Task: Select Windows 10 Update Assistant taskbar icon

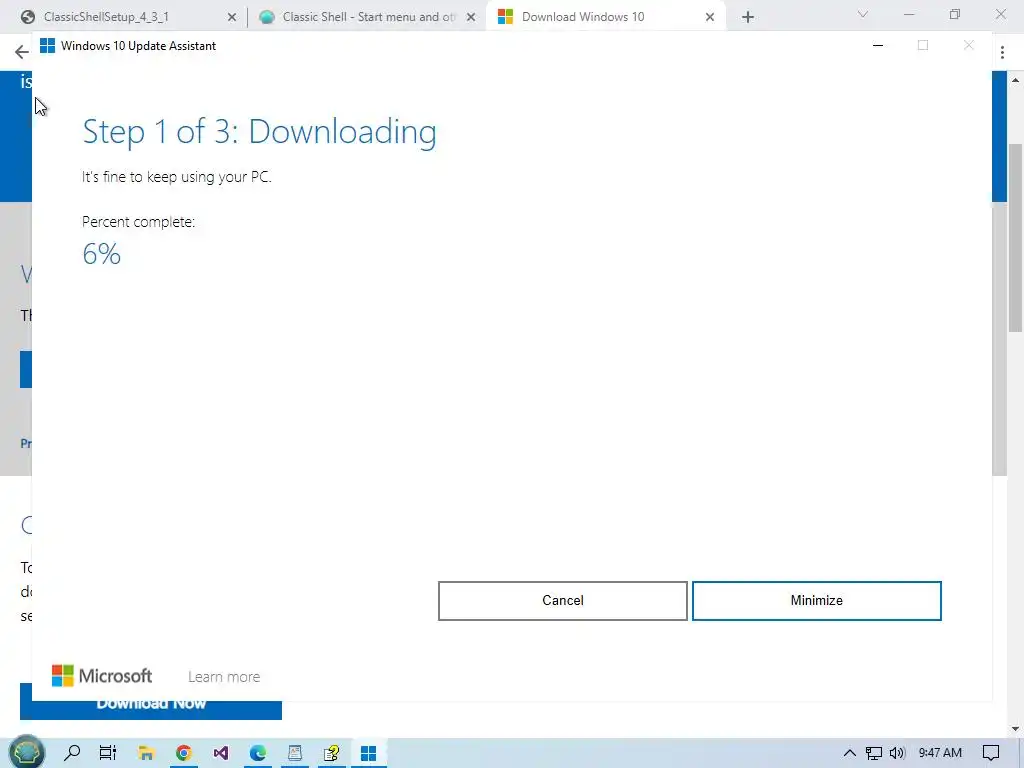Action: pyautogui.click(x=368, y=753)
